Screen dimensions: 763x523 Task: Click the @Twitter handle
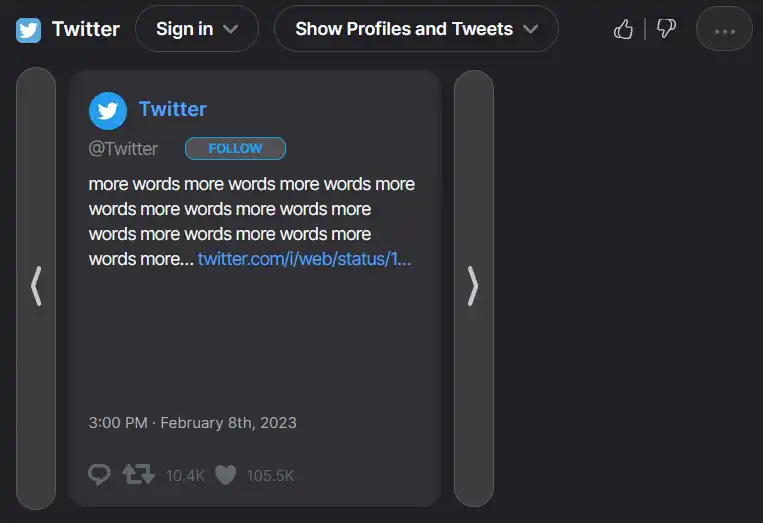click(123, 149)
